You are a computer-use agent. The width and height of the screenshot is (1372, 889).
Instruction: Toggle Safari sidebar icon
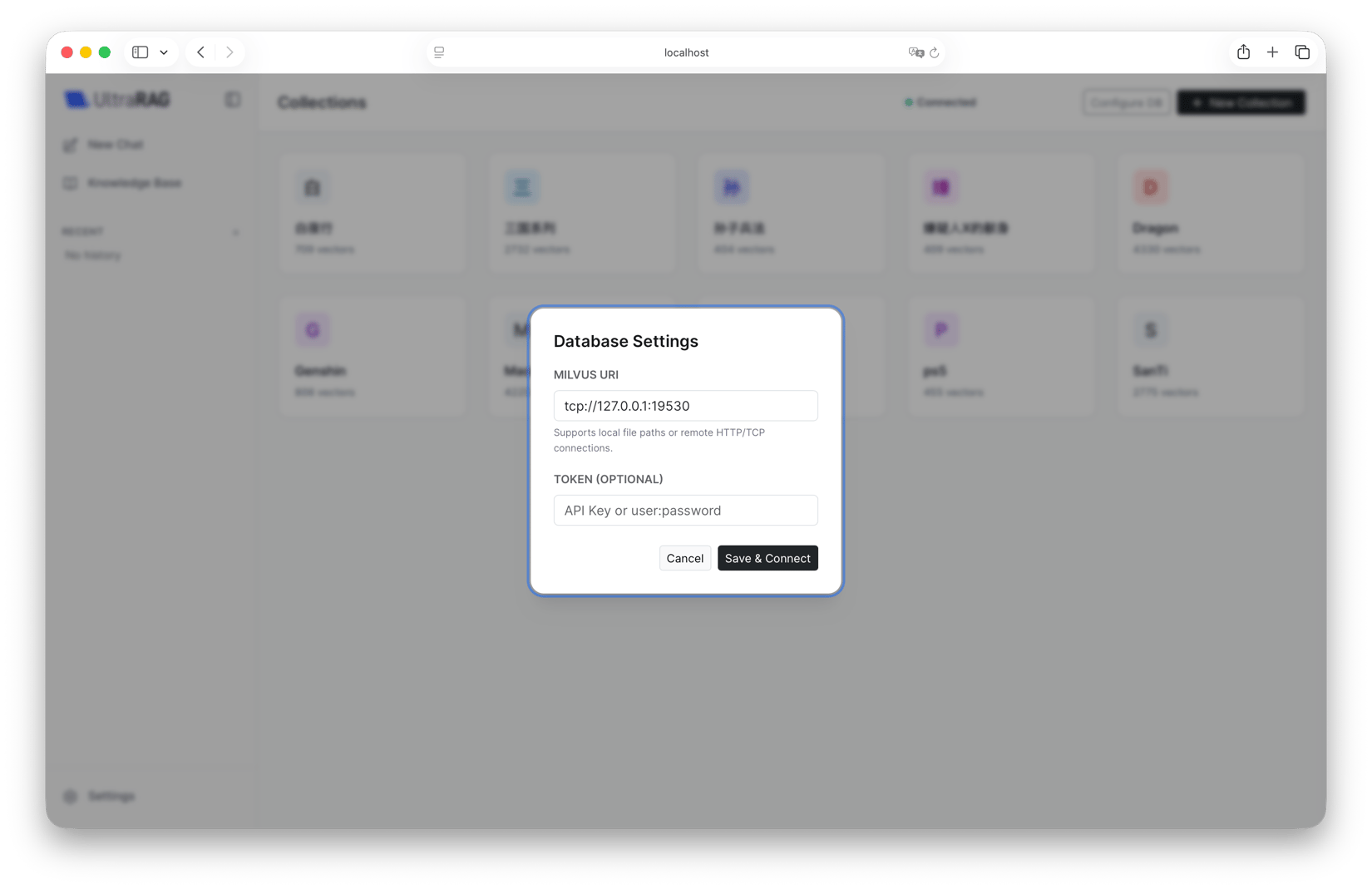pyautogui.click(x=141, y=52)
